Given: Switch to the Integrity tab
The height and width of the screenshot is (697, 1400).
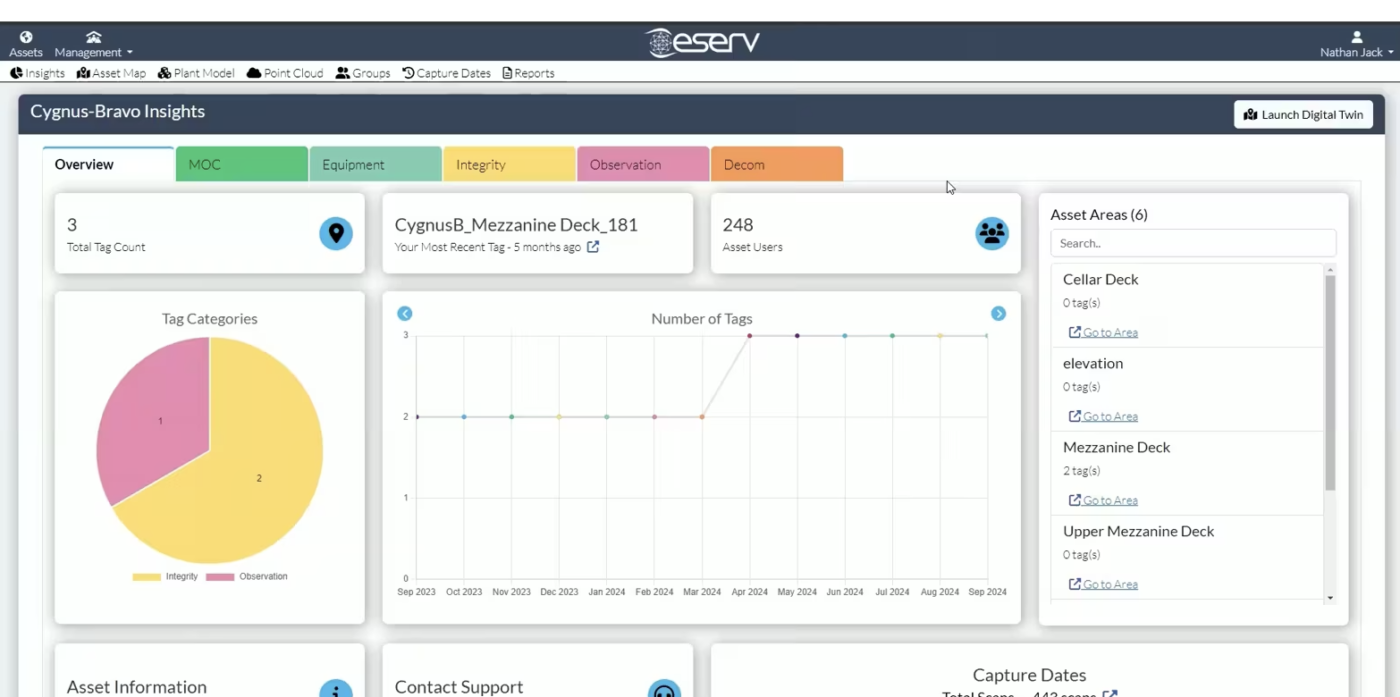Looking at the screenshot, I should pyautogui.click(x=509, y=165).
